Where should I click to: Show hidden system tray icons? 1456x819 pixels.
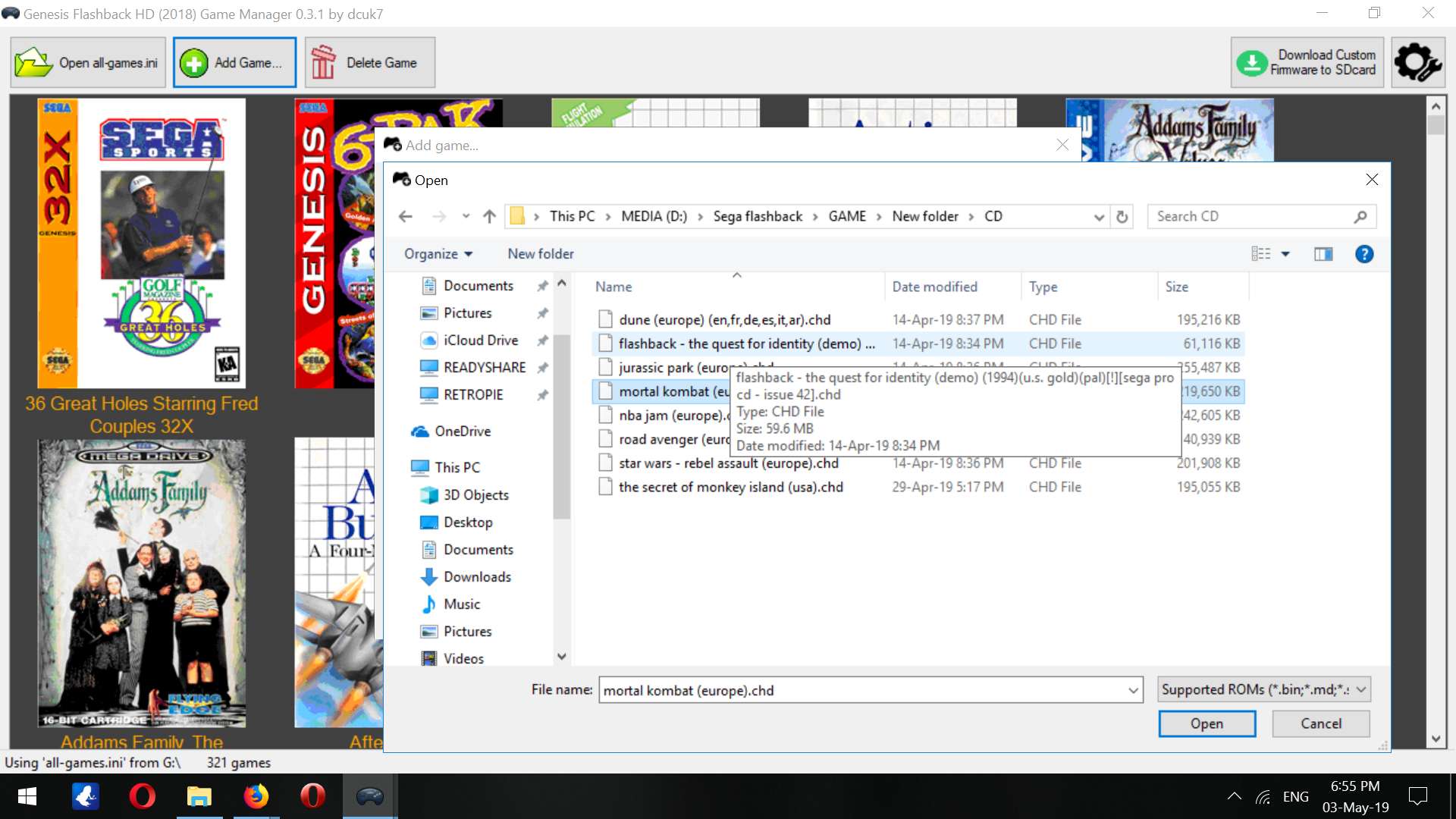click(x=1235, y=796)
